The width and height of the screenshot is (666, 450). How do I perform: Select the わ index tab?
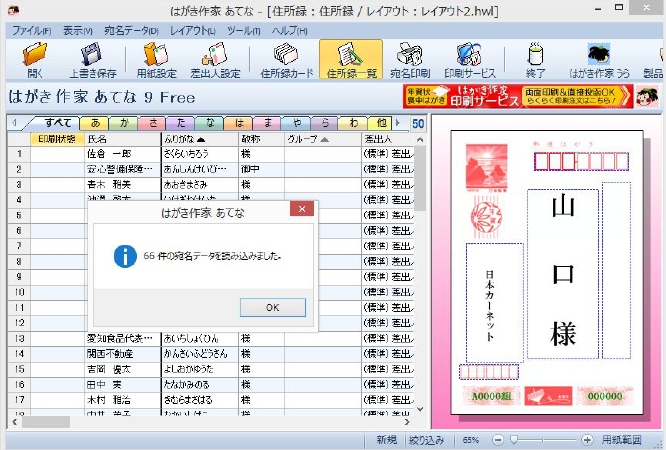tap(353, 123)
